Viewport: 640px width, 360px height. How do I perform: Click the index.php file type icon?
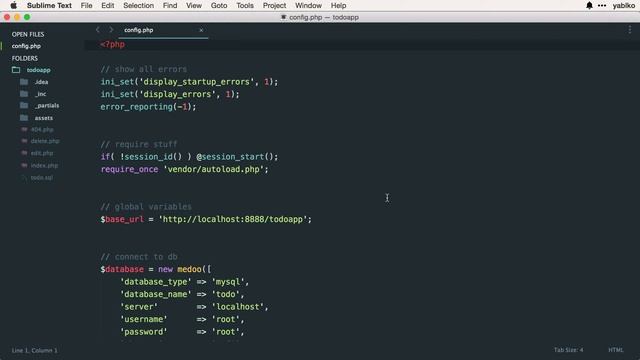(x=24, y=165)
